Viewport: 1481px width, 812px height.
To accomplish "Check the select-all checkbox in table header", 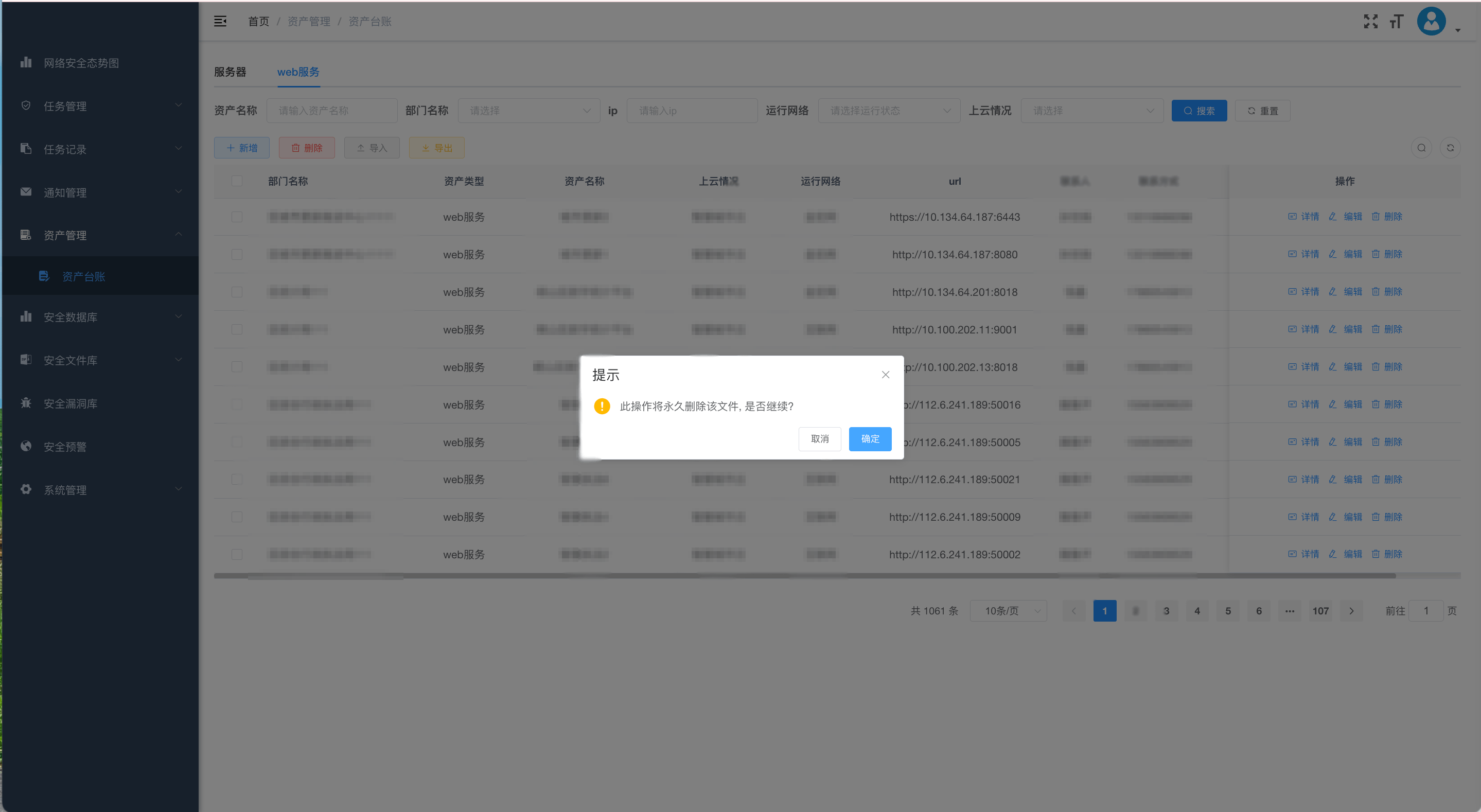I will click(237, 181).
